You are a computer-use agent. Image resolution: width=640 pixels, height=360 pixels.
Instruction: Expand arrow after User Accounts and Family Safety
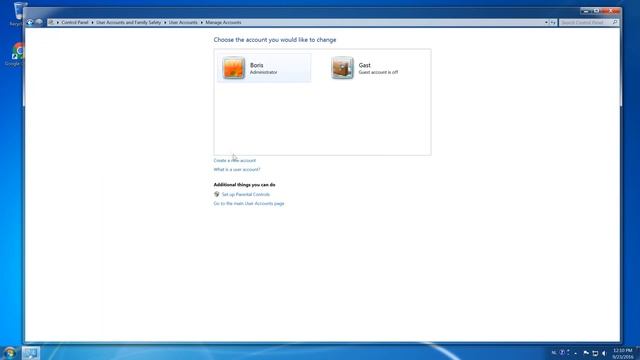pos(165,22)
